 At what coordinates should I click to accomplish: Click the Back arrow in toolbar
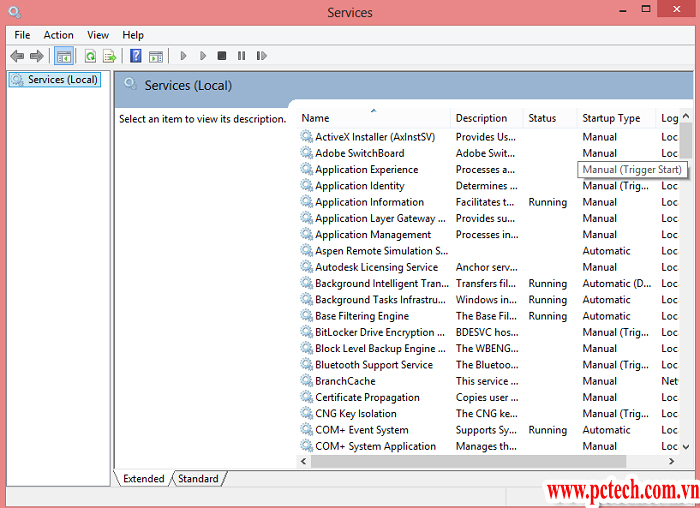pyautogui.click(x=17, y=56)
